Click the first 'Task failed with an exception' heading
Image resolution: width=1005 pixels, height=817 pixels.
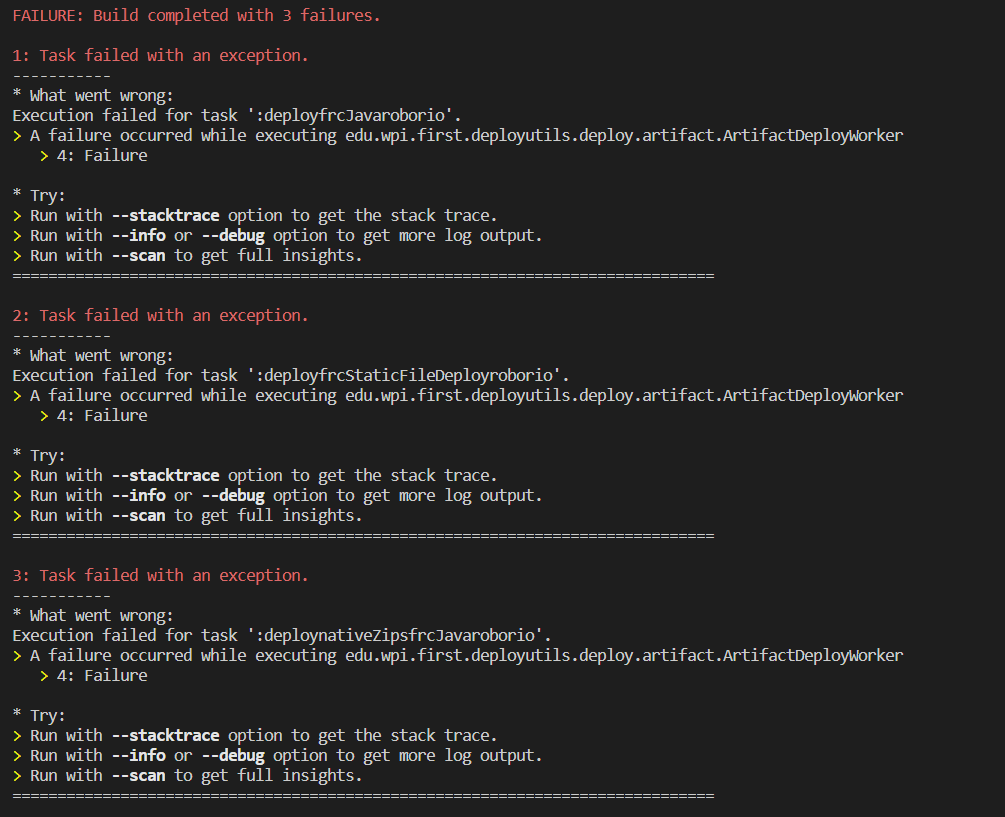(x=160, y=56)
